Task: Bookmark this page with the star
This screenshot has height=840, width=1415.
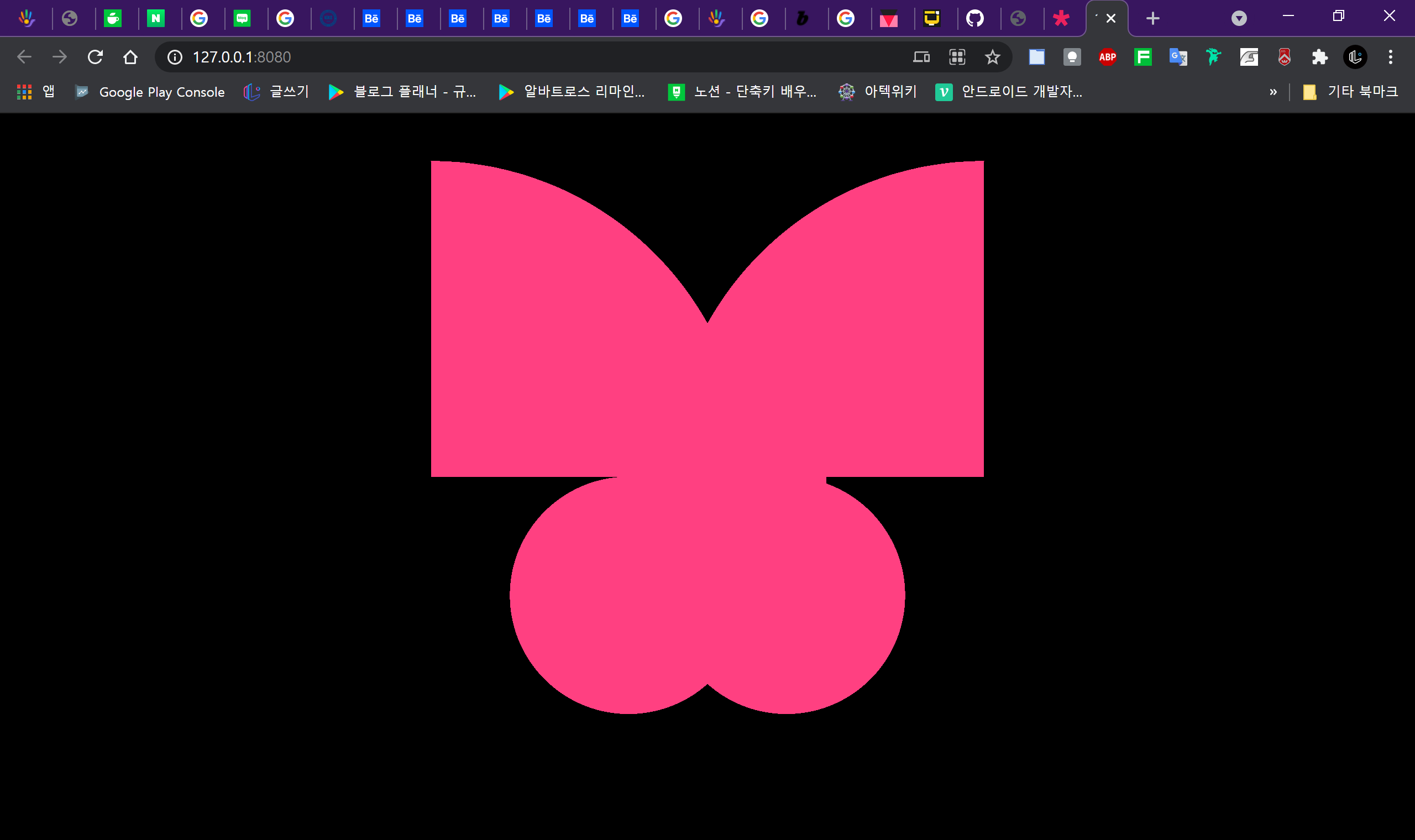Action: tap(992, 57)
